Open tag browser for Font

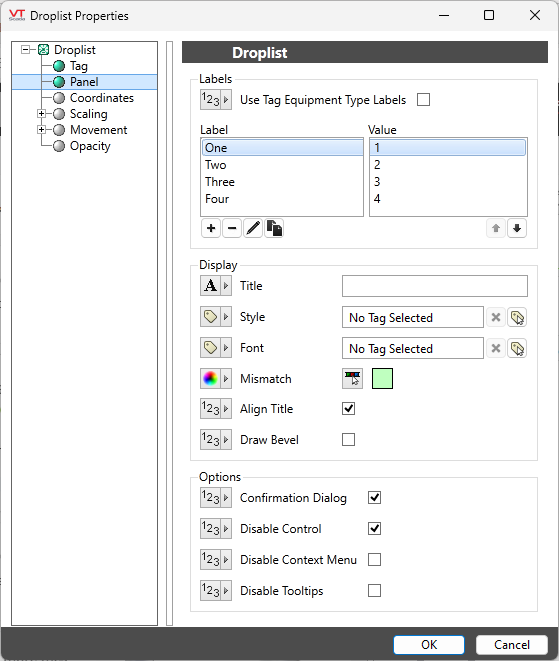[x=517, y=348]
